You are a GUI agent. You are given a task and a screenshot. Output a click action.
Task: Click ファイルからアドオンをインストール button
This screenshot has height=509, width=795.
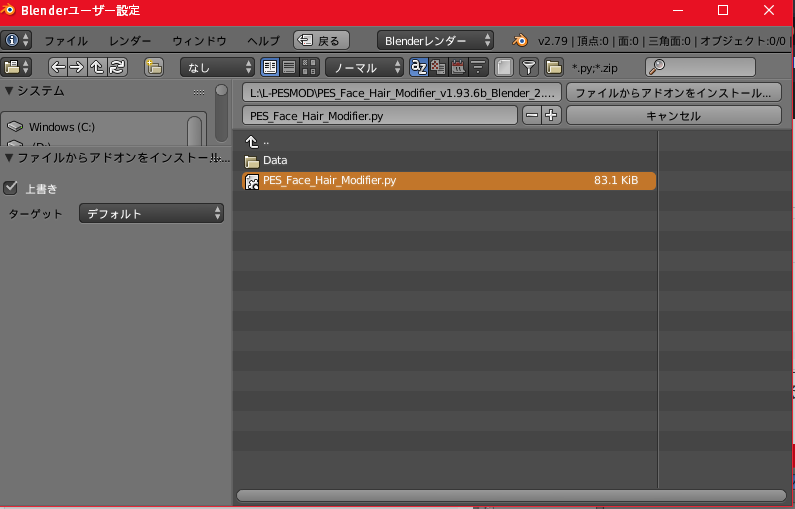673,93
